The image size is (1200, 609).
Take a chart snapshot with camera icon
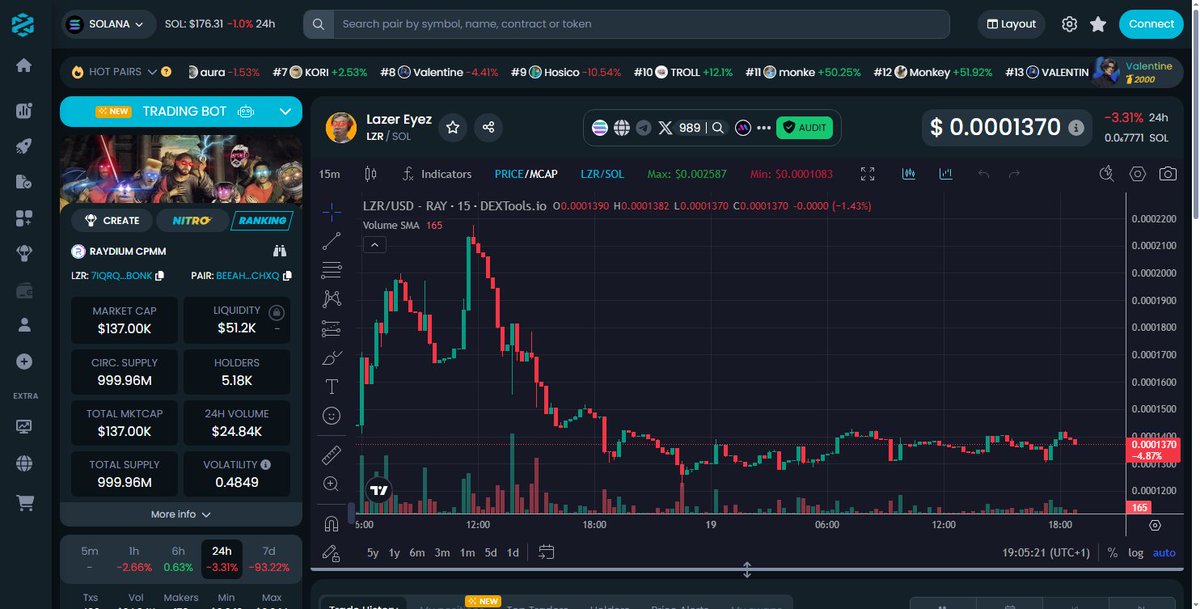pos(1167,174)
